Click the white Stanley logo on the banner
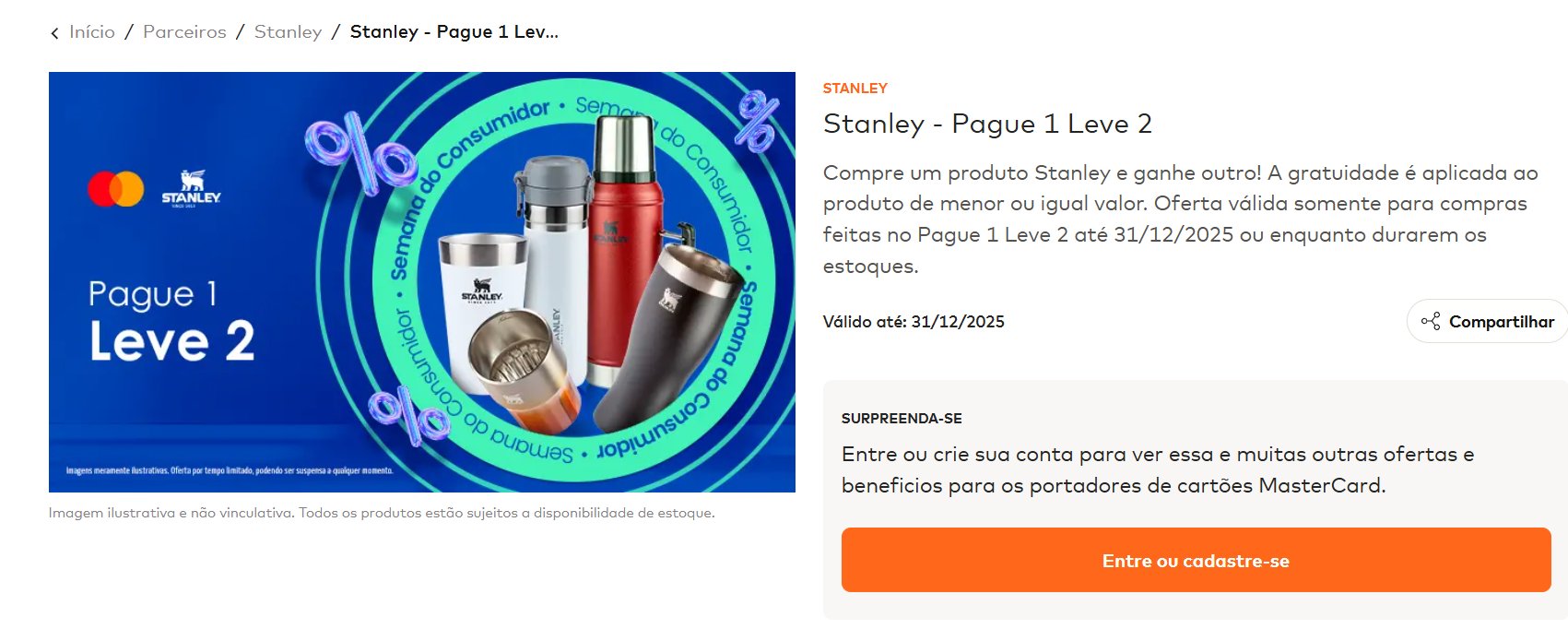1568x629 pixels. [x=191, y=188]
